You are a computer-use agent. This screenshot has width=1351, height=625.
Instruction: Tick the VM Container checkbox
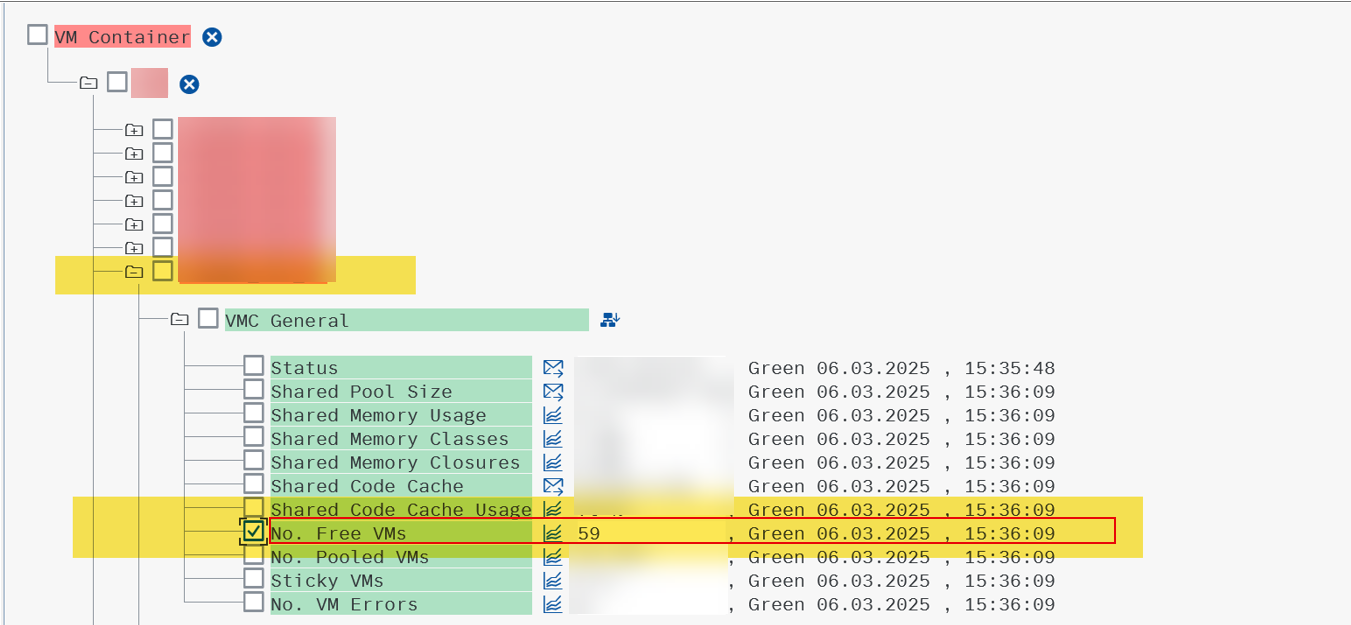click(37, 35)
